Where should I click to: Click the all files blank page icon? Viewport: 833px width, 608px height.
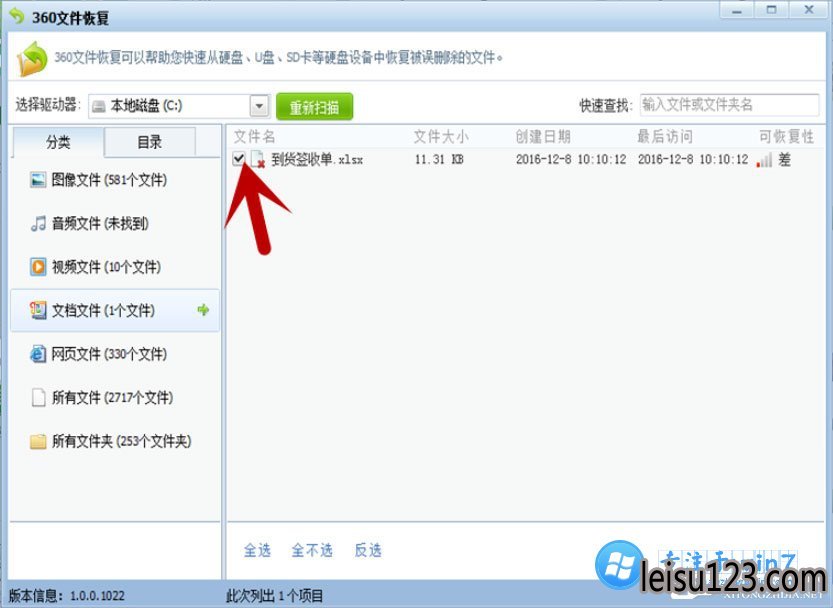click(38, 397)
